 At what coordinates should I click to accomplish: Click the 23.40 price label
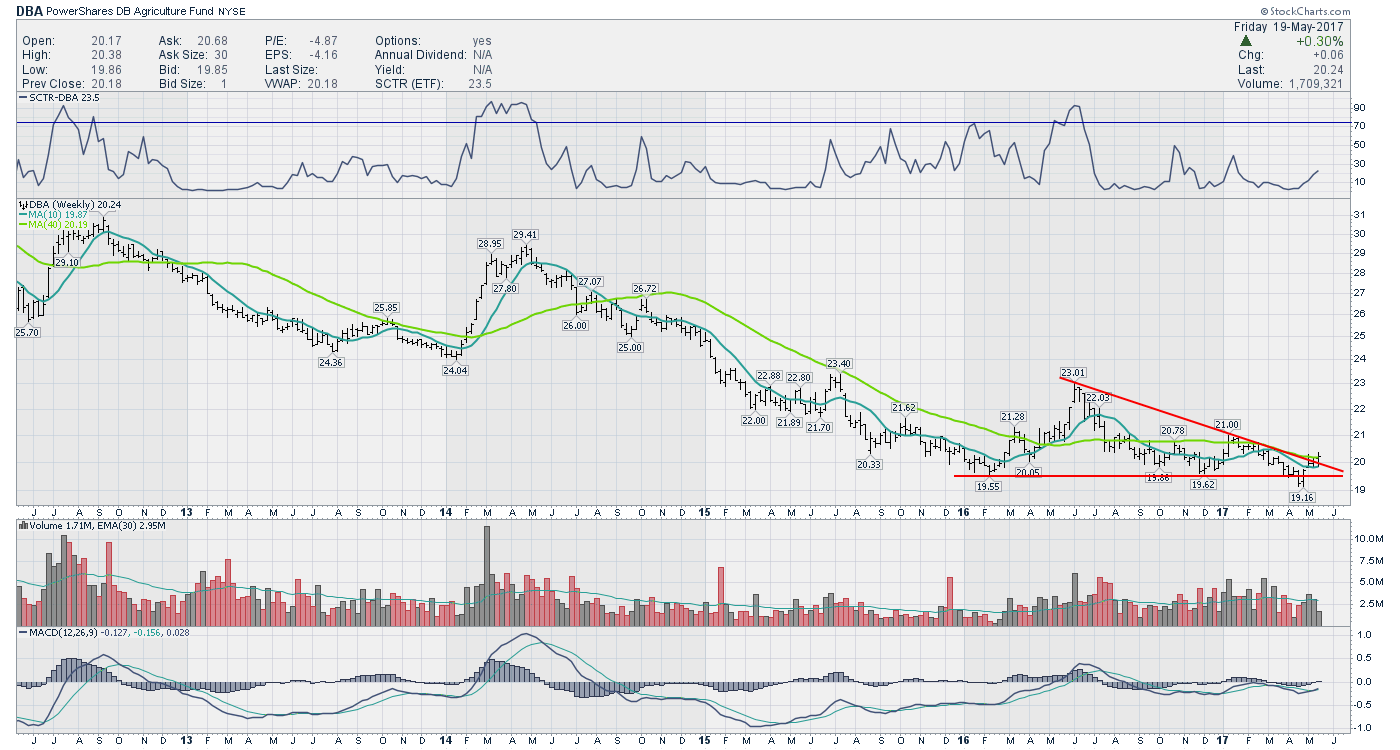(838, 364)
